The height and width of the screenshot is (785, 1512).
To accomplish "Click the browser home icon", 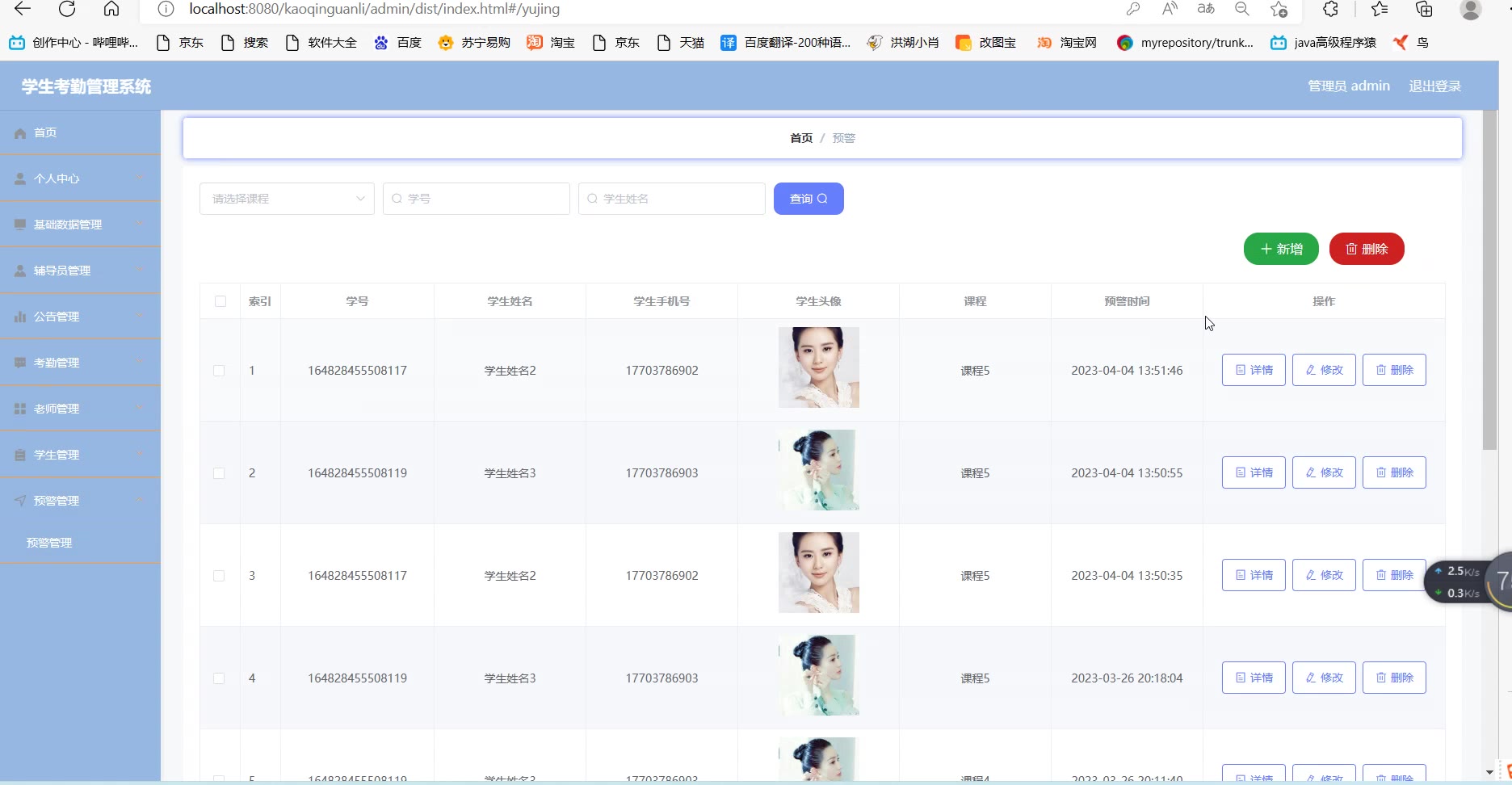I will 111,9.
